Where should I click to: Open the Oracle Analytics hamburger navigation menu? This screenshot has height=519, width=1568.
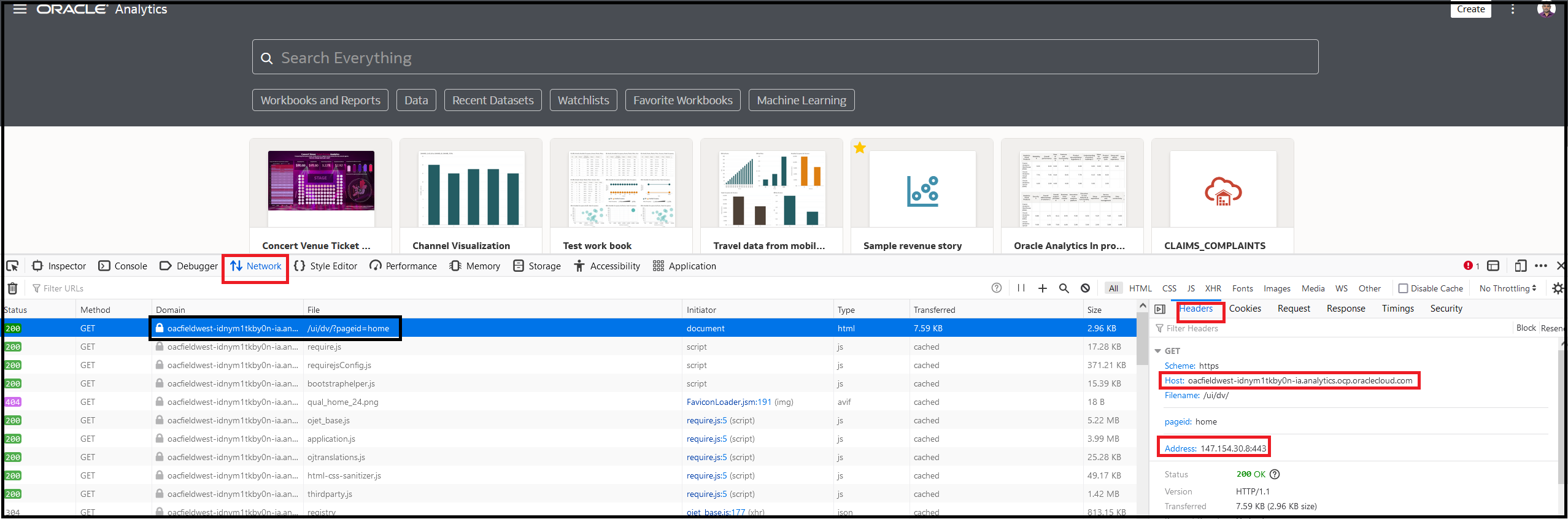[x=20, y=9]
